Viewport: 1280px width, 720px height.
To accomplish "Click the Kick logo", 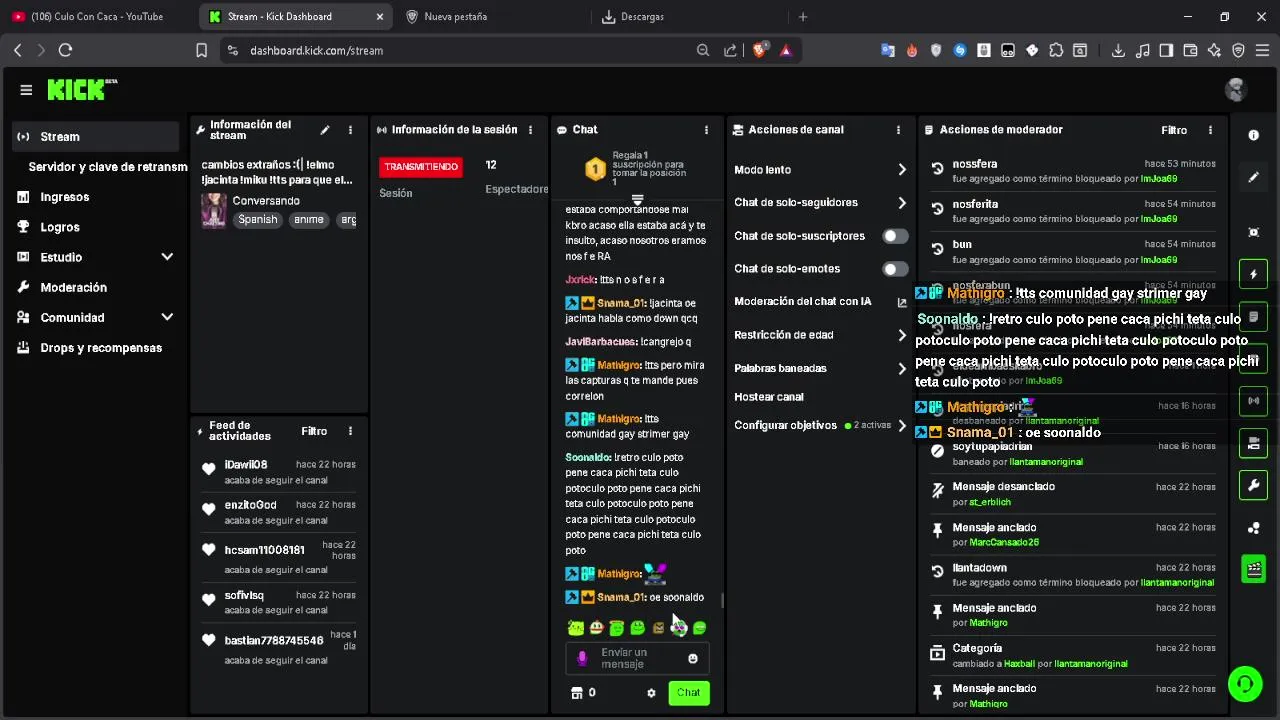I will [x=82, y=90].
